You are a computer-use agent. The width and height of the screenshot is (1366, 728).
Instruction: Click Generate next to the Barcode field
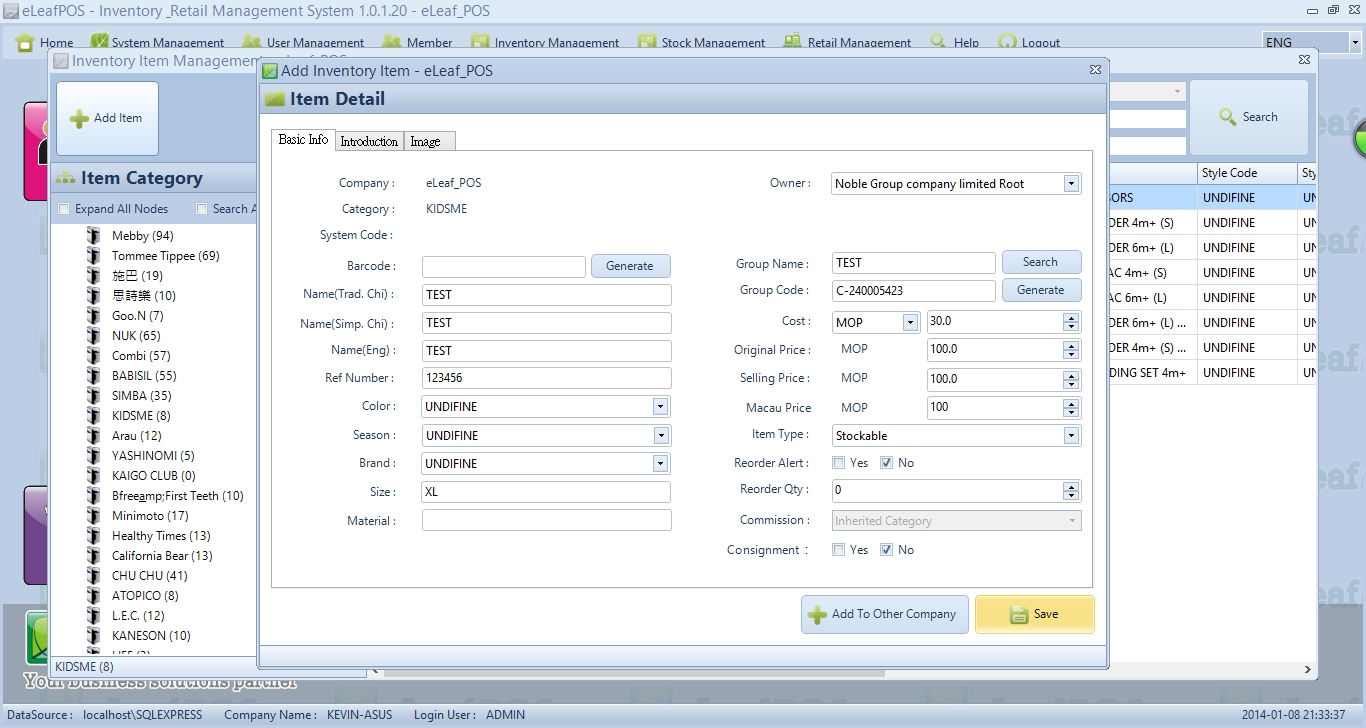[x=630, y=266]
